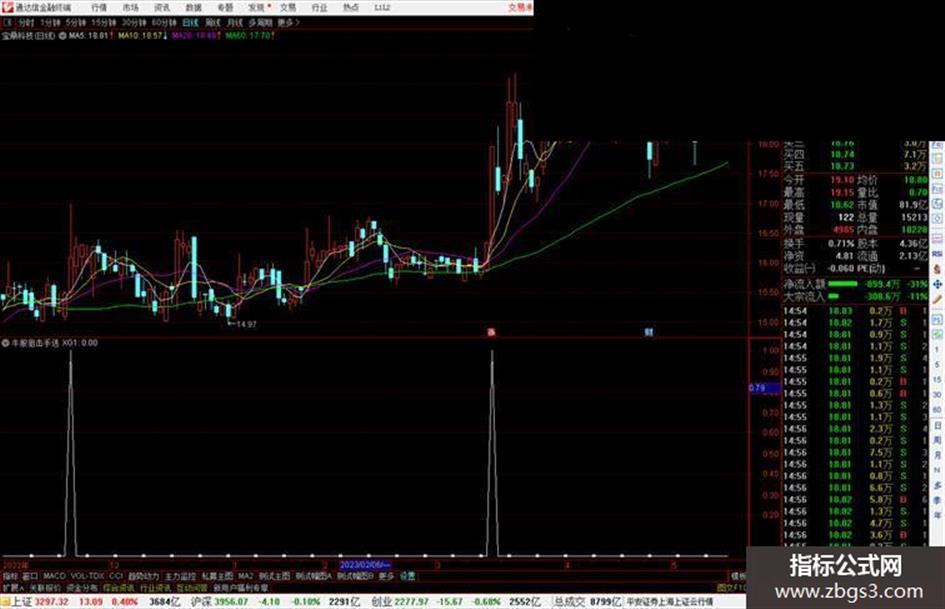Switch chart to 15分钟 period

point(104,22)
